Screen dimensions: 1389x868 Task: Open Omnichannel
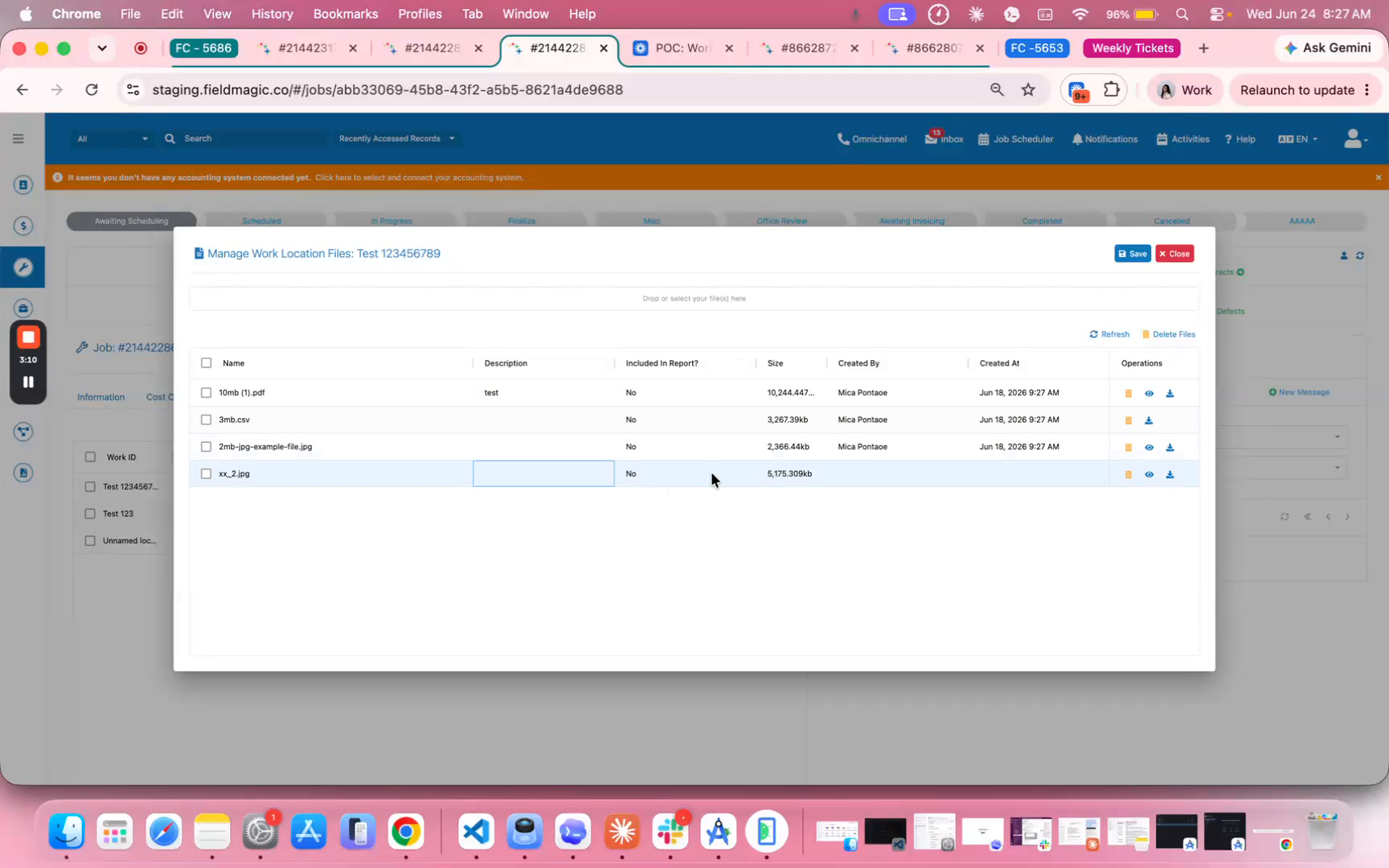coord(872,139)
